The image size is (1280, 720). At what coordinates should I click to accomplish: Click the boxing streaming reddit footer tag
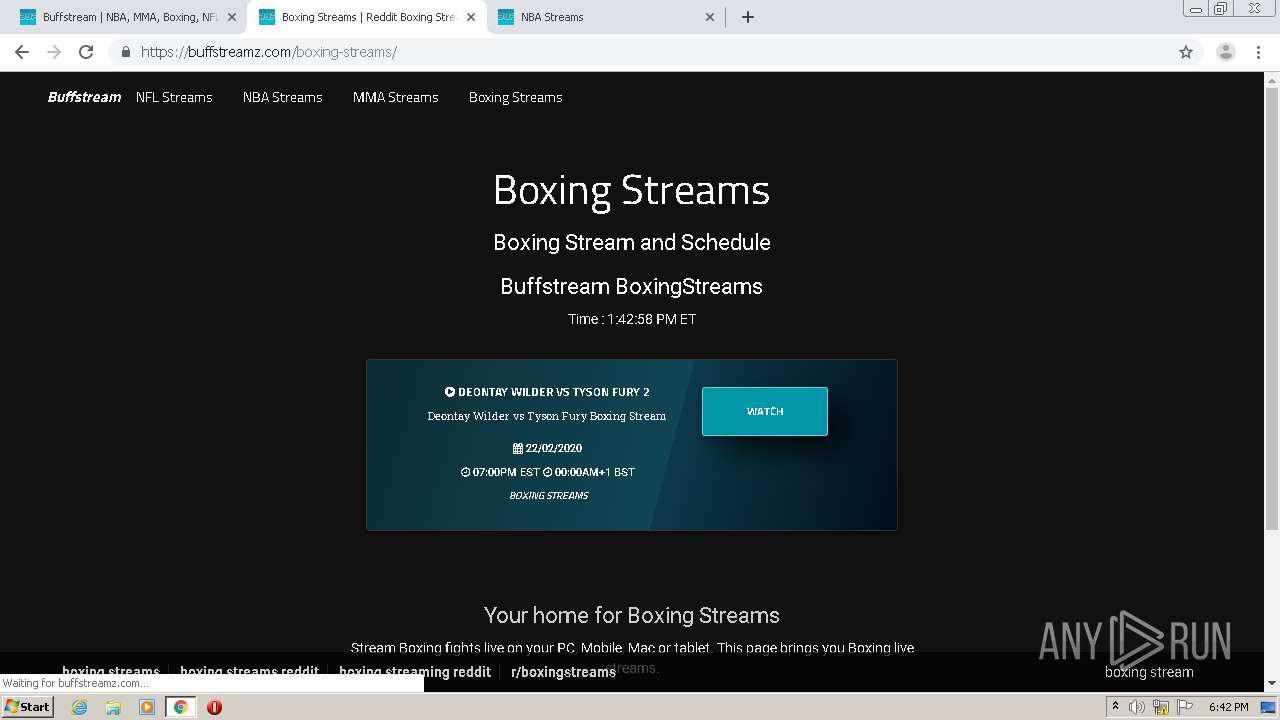[415, 672]
